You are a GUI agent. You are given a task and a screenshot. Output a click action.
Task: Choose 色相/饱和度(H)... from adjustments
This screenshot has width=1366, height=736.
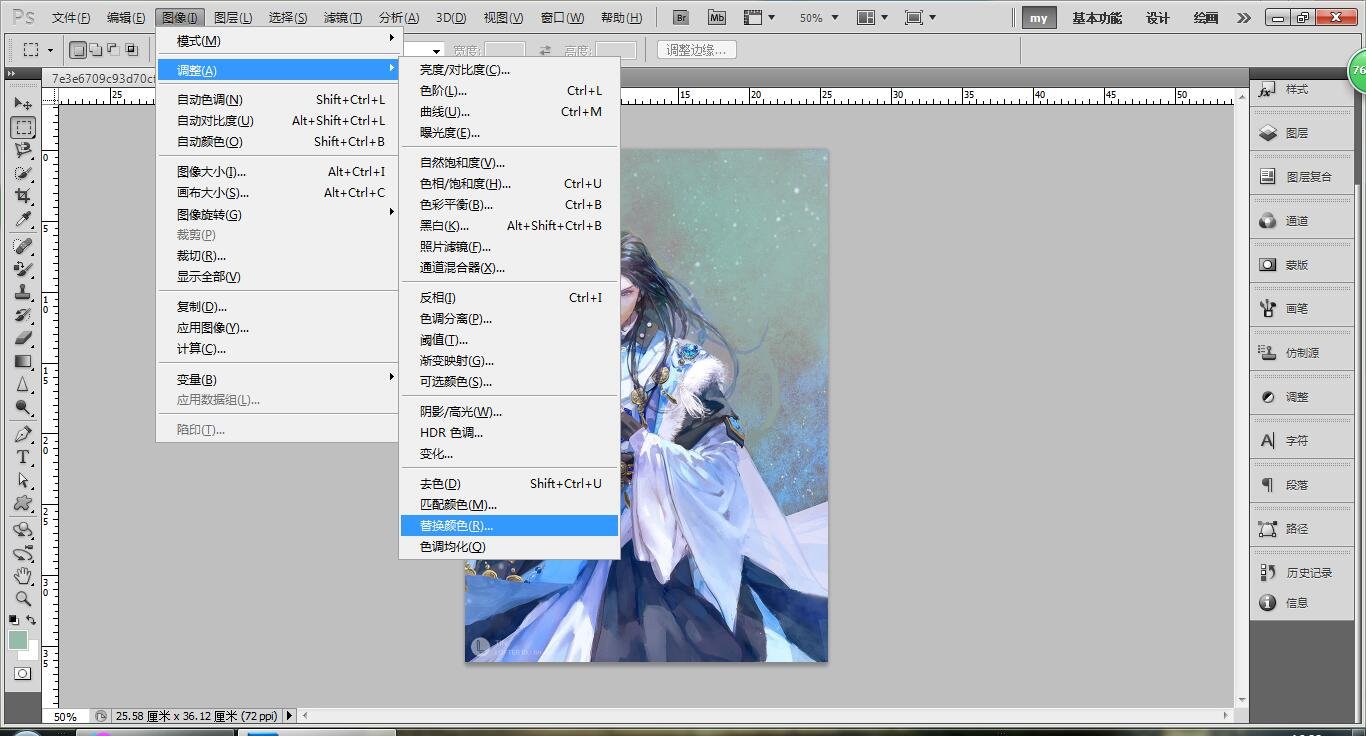pos(465,184)
